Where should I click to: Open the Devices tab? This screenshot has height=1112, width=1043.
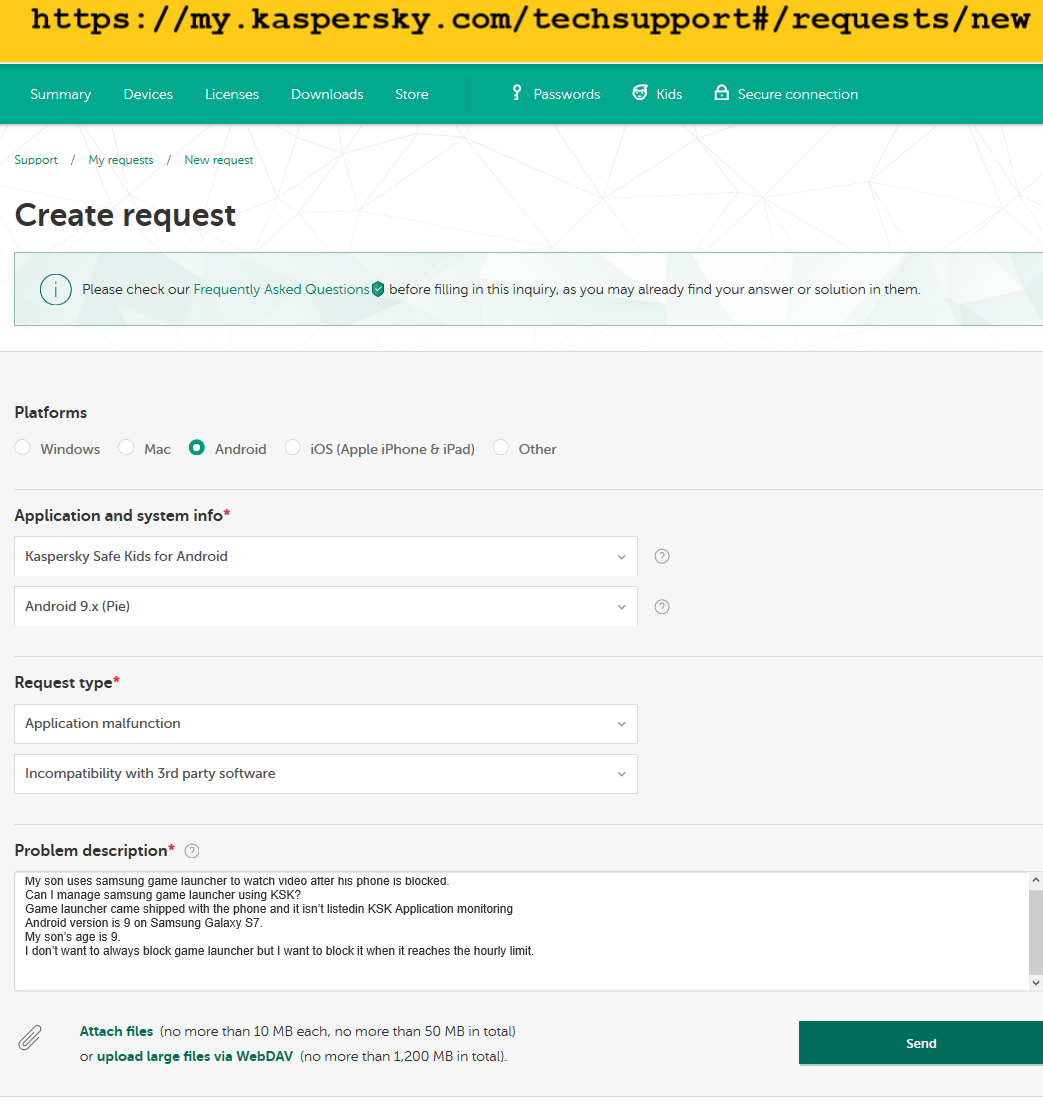pos(148,94)
